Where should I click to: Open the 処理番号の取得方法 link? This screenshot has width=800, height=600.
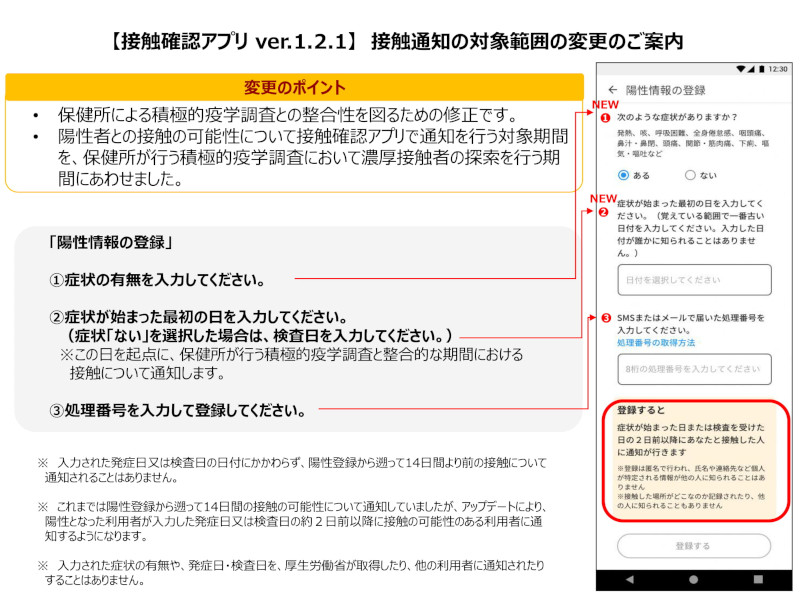click(x=655, y=342)
